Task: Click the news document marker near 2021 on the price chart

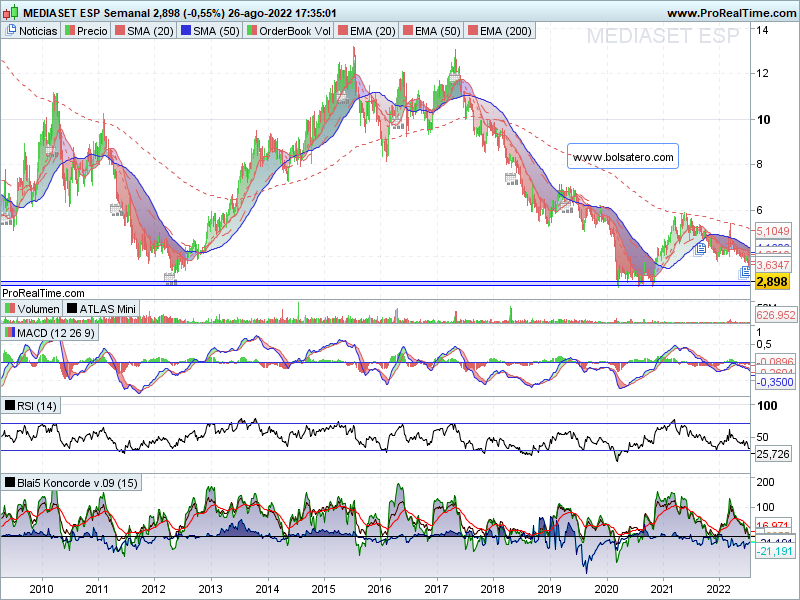Action: 700,249
